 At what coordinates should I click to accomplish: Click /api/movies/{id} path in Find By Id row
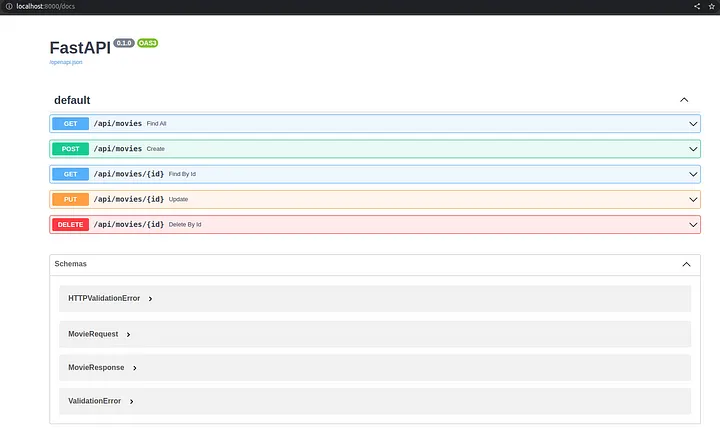pos(129,174)
